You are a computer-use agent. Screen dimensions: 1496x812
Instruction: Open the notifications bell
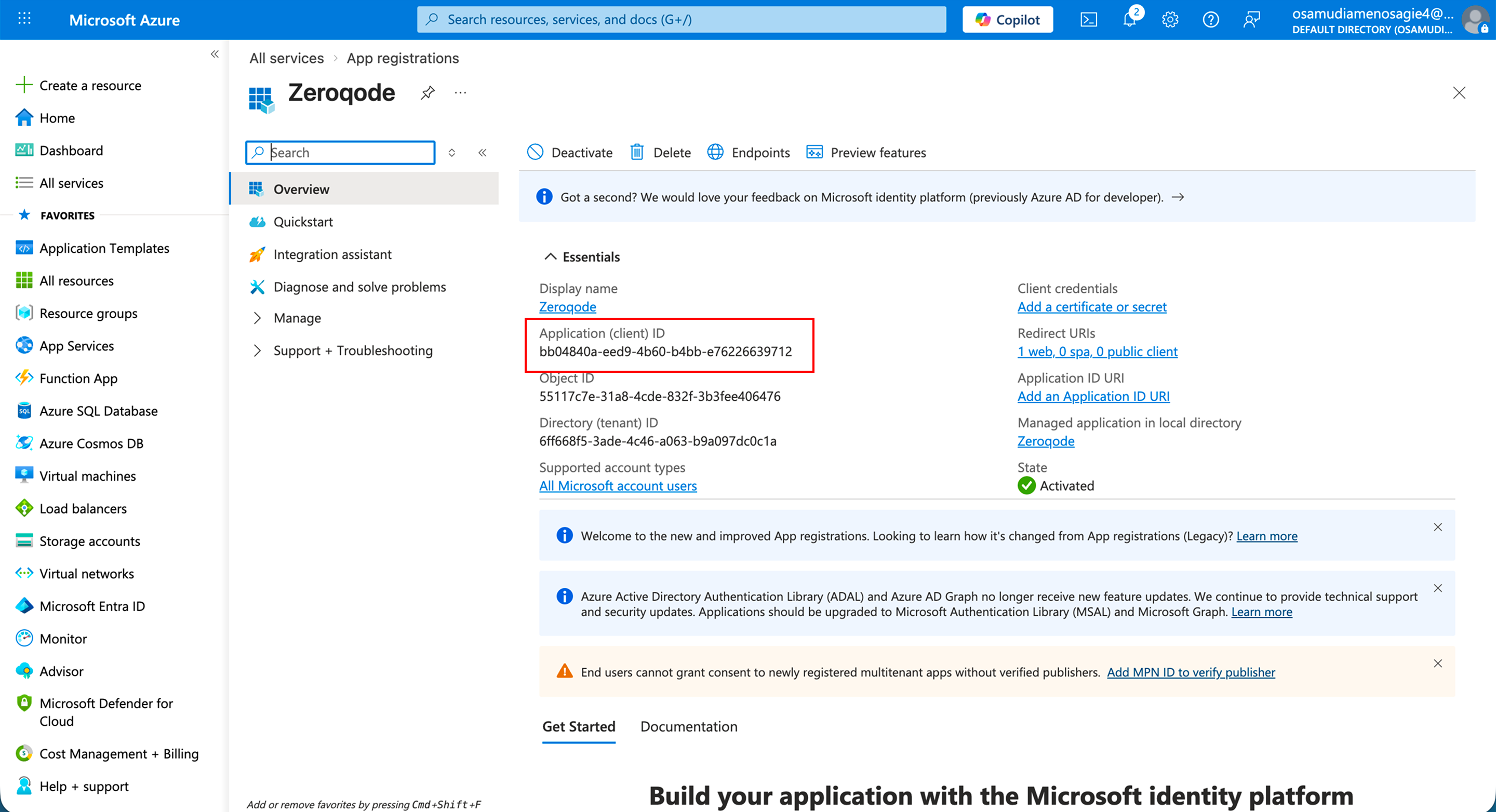point(1129,20)
